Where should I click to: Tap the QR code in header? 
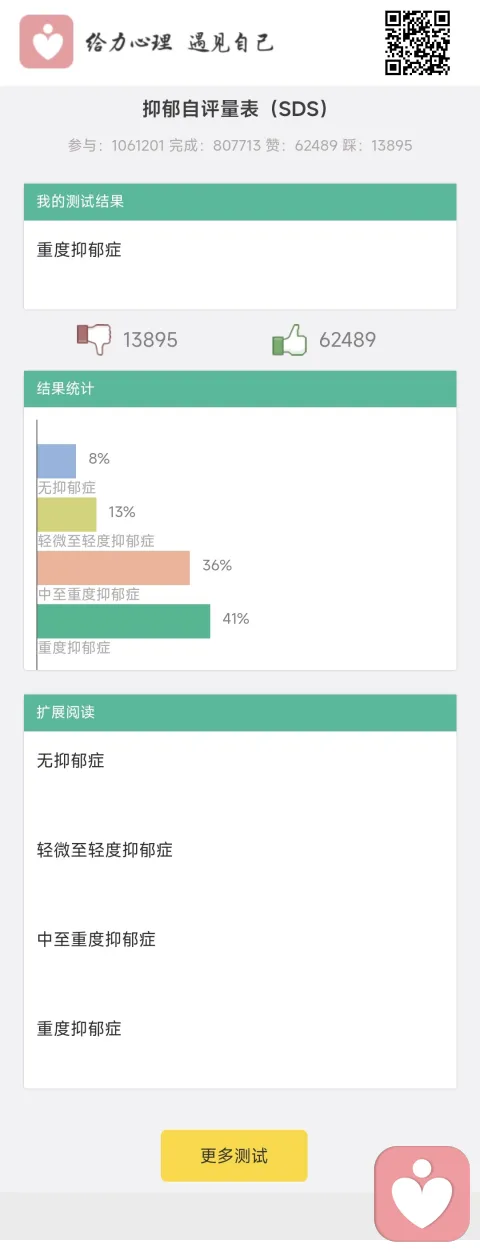pos(417,42)
